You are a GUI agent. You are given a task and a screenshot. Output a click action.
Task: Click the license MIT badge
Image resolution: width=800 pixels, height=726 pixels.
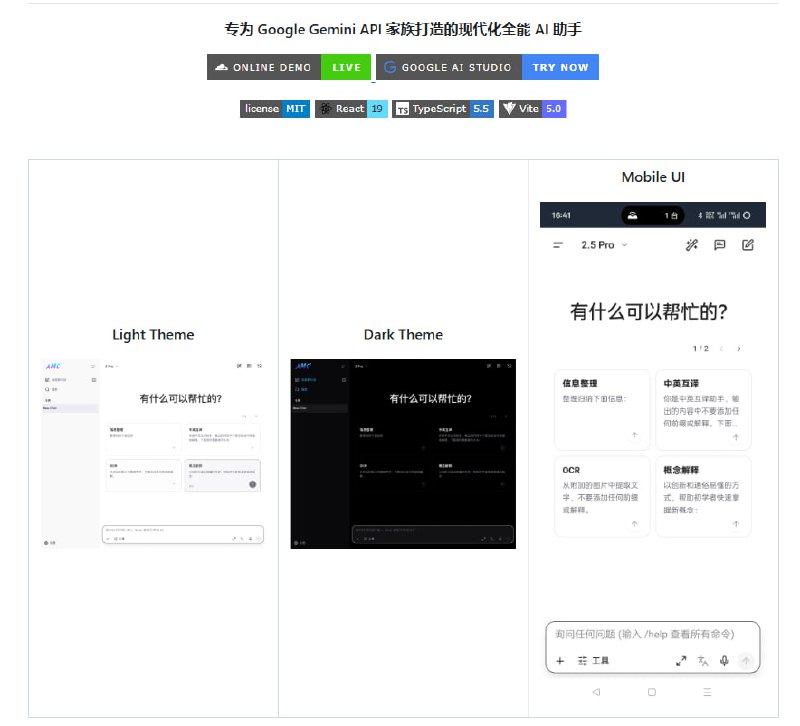pos(274,109)
